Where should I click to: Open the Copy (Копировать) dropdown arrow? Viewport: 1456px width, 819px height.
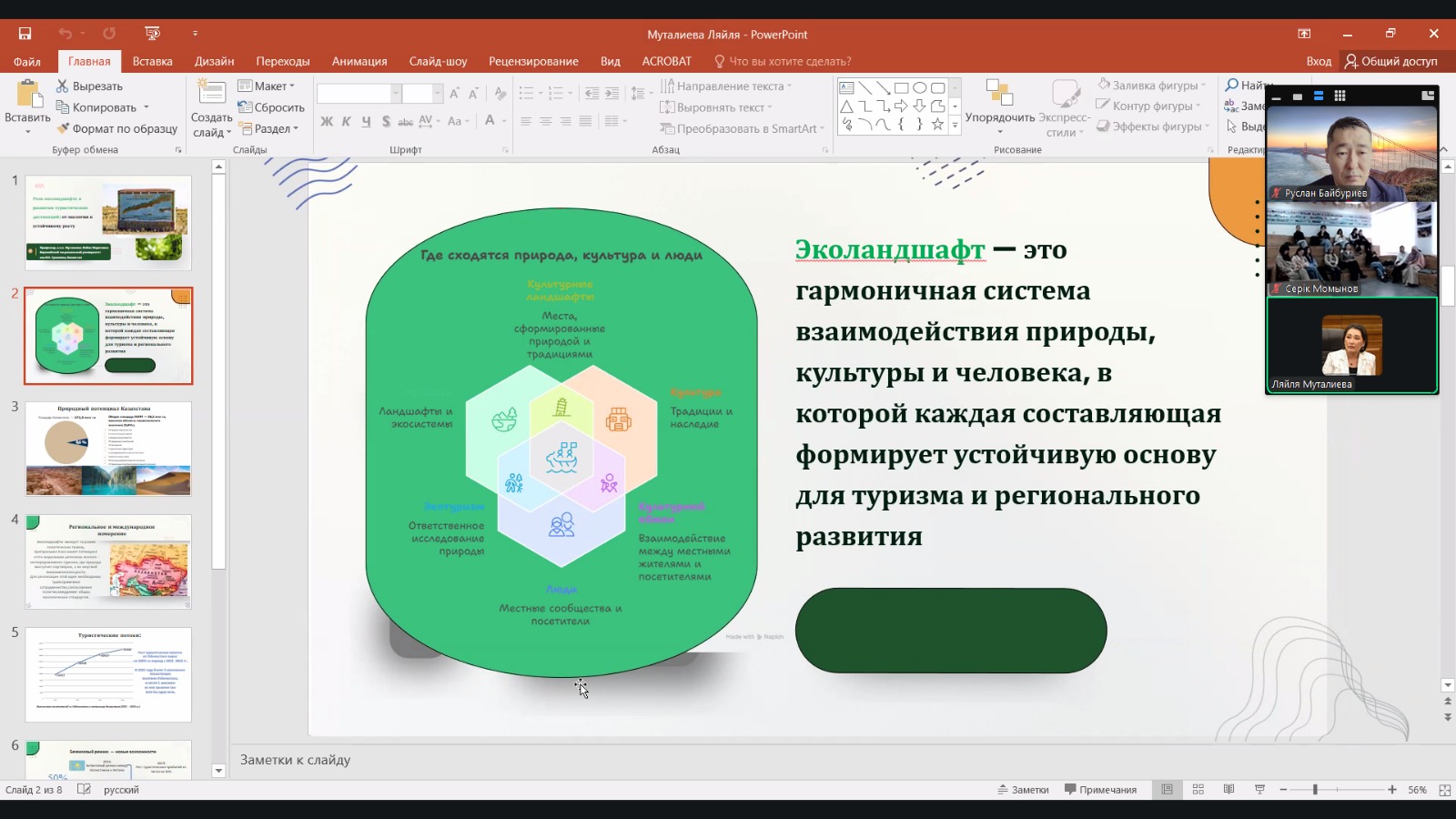point(146,107)
